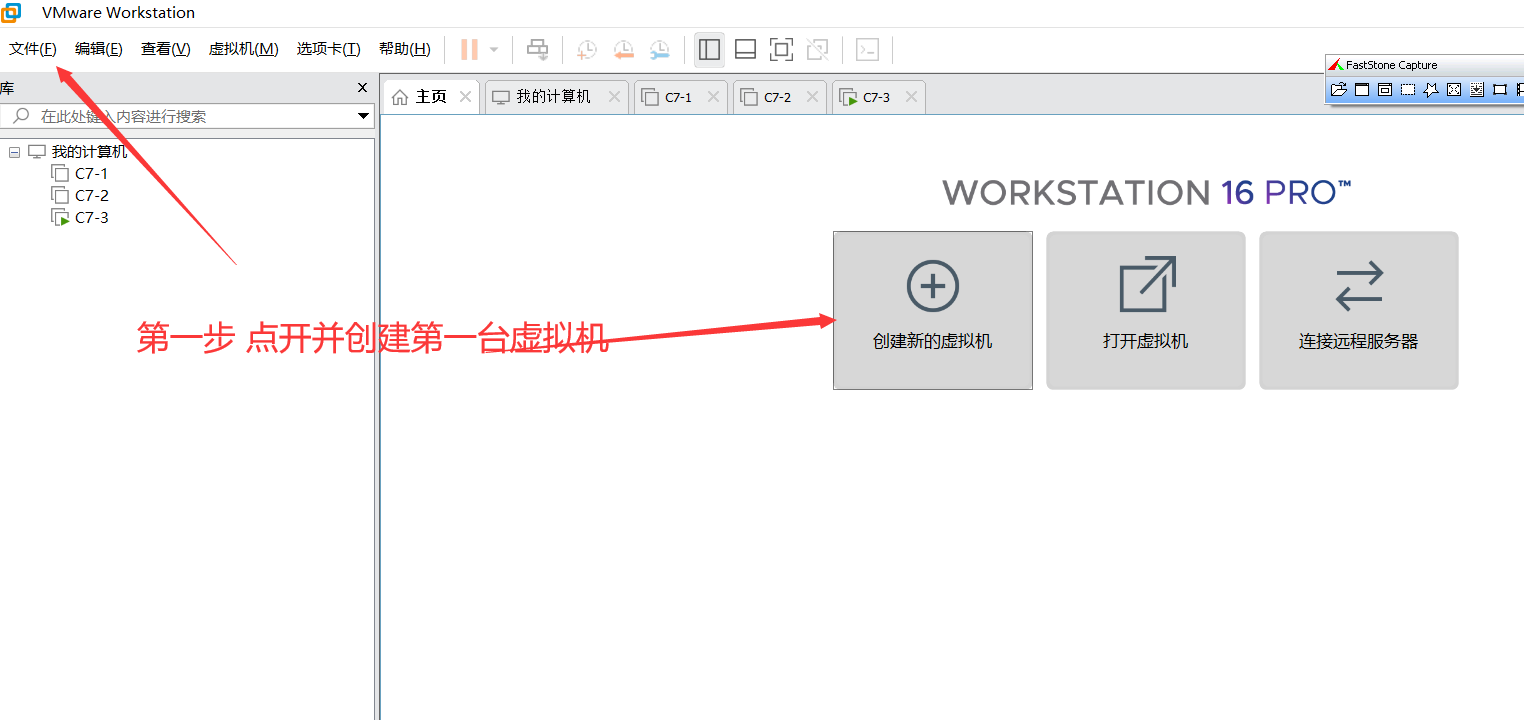Click FastStone Capture open file icon
This screenshot has height=720, width=1524.
[x=1338, y=90]
